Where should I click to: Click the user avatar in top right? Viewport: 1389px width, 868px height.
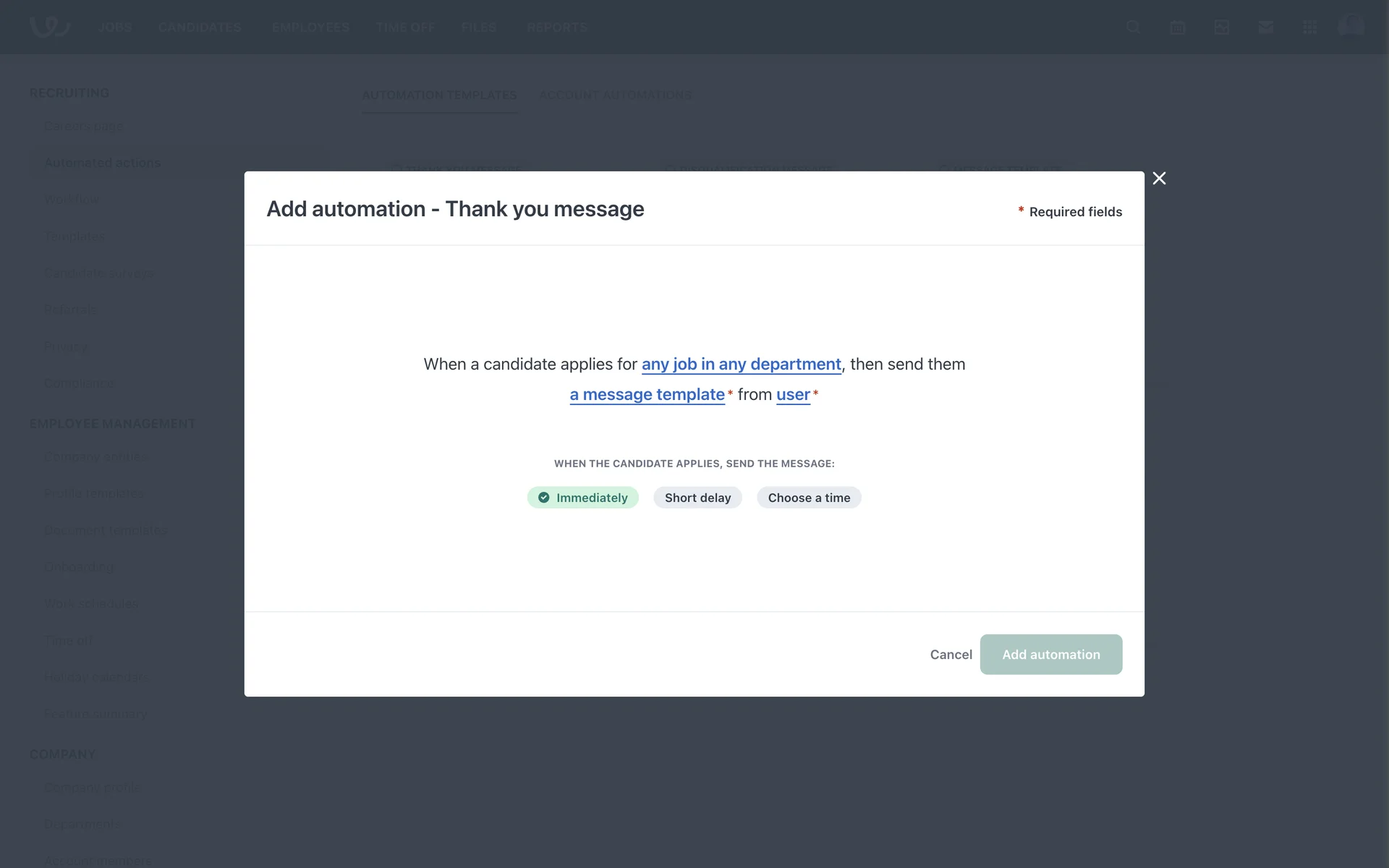coord(1351,27)
